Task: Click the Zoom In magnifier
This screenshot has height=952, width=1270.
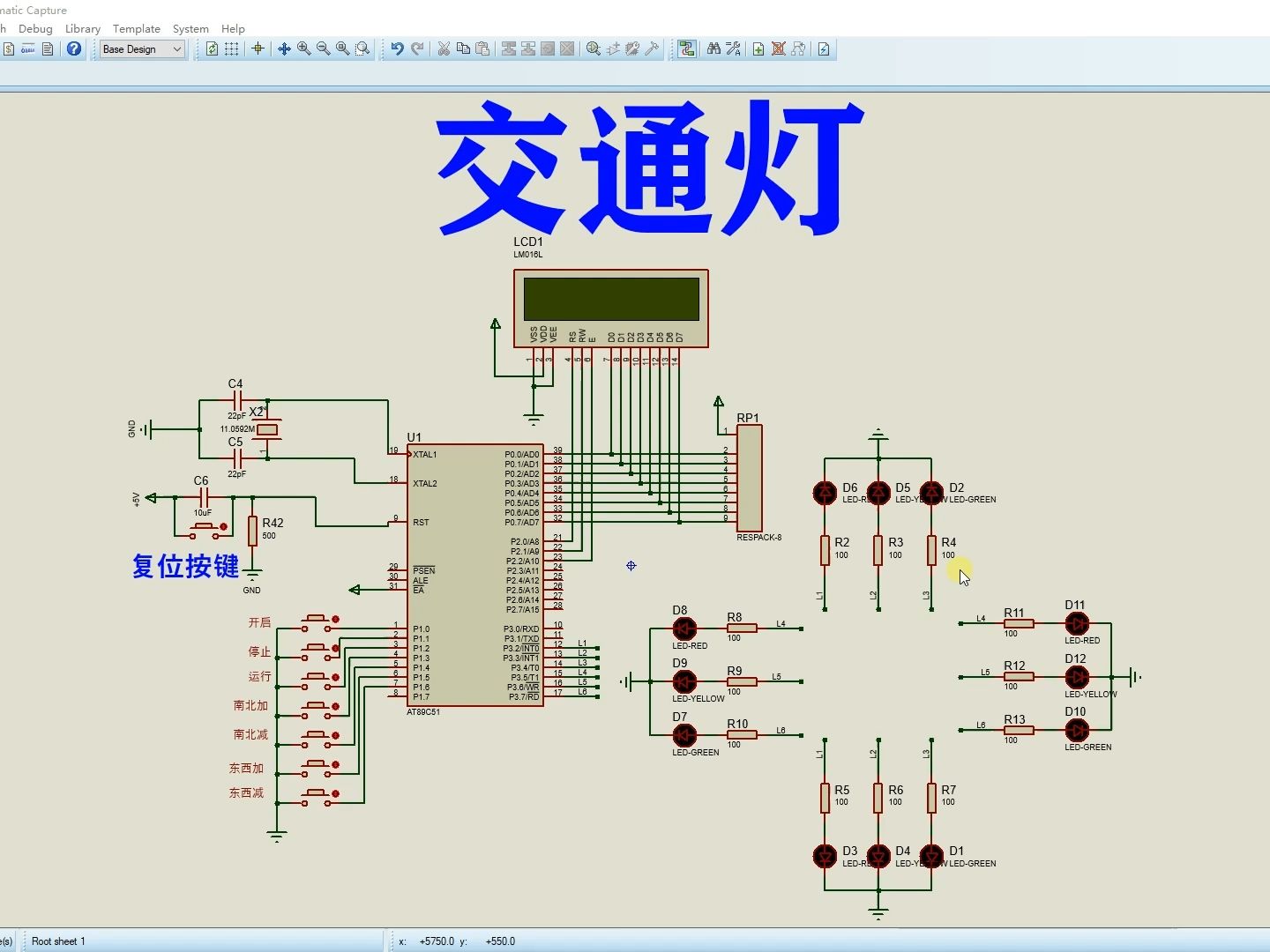Action: click(303, 48)
